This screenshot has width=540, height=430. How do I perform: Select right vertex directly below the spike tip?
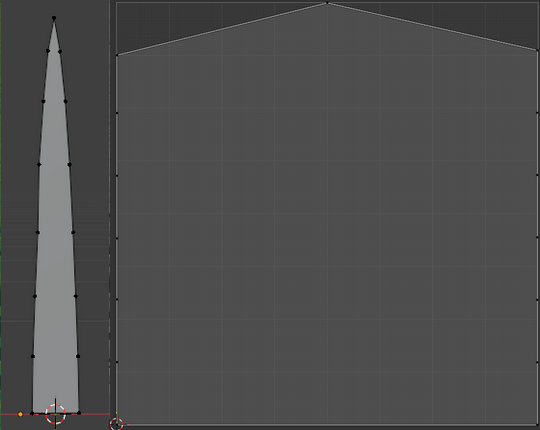[x=60, y=52]
